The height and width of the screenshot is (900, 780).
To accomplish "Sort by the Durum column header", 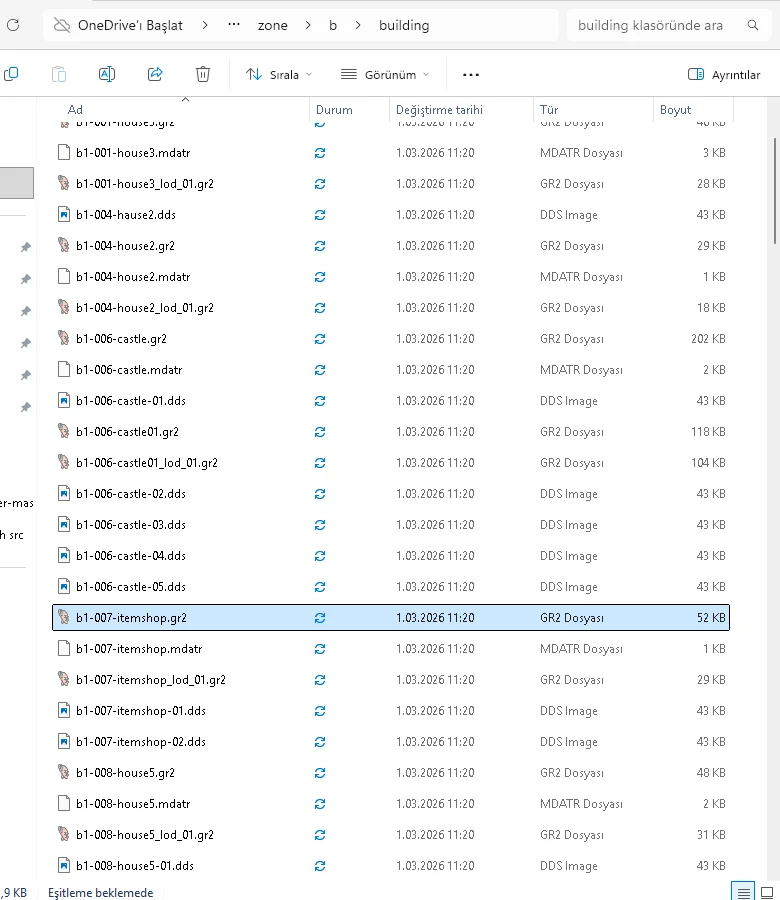I will (334, 110).
